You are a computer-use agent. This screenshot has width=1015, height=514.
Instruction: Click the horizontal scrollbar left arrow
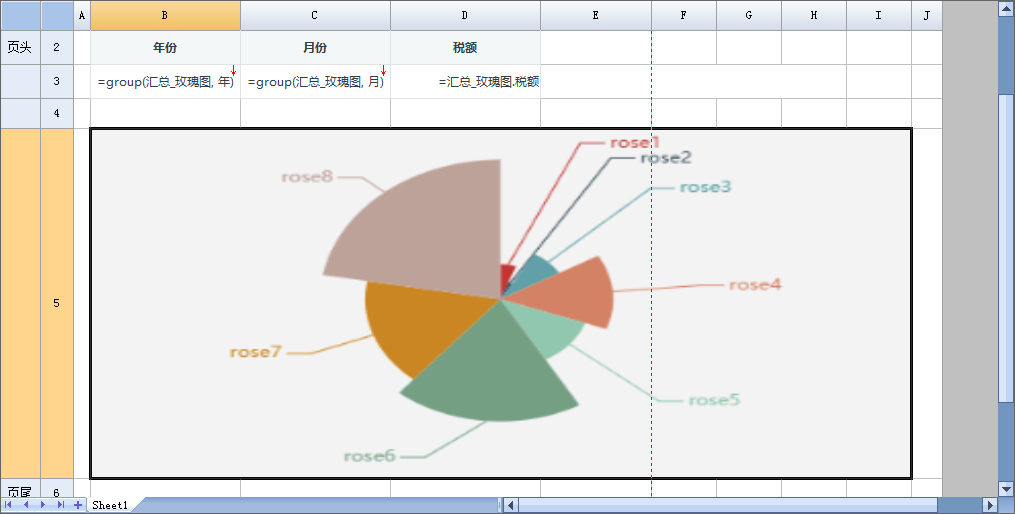click(510, 505)
